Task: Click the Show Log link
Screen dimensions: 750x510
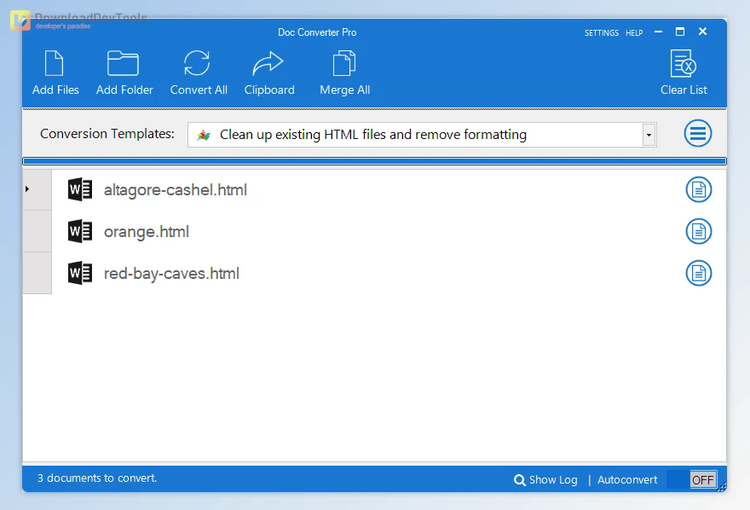Action: (x=553, y=480)
